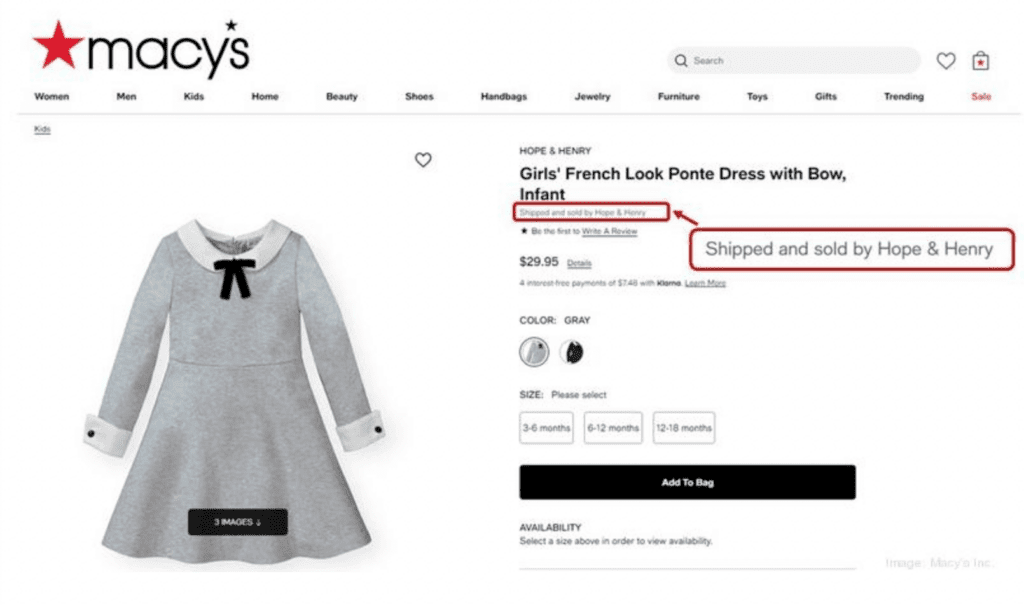
Task: Select the gray color swatch
Action: [534, 352]
